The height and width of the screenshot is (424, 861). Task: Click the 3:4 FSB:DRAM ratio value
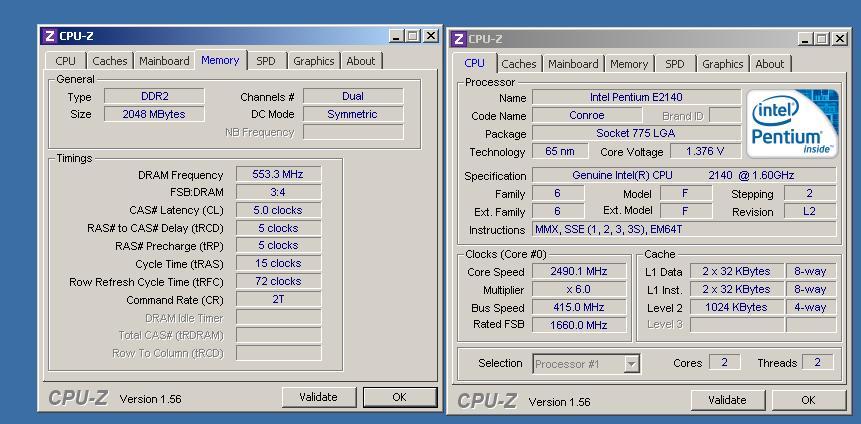click(278, 192)
